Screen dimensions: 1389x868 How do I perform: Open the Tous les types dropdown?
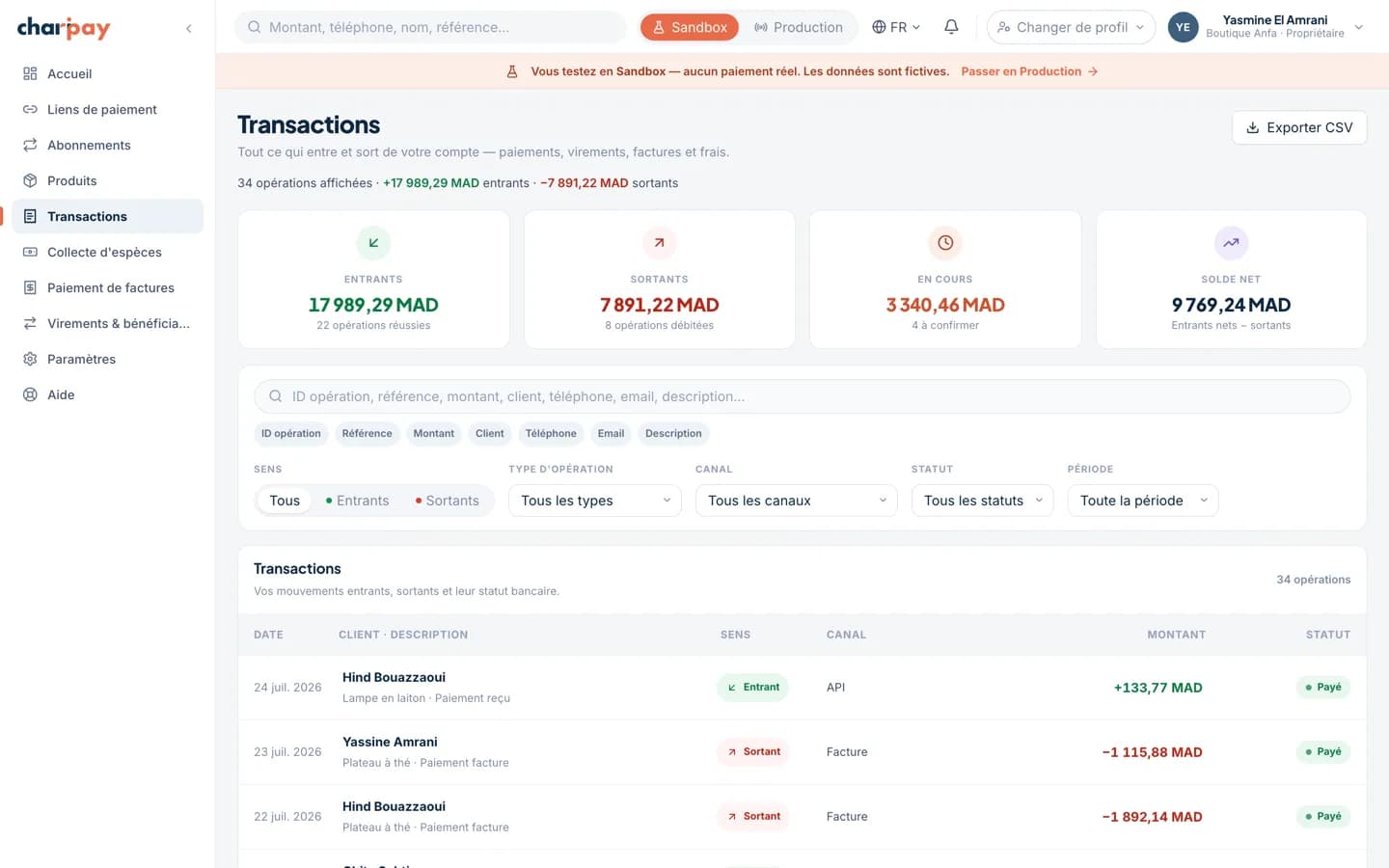[x=595, y=501]
